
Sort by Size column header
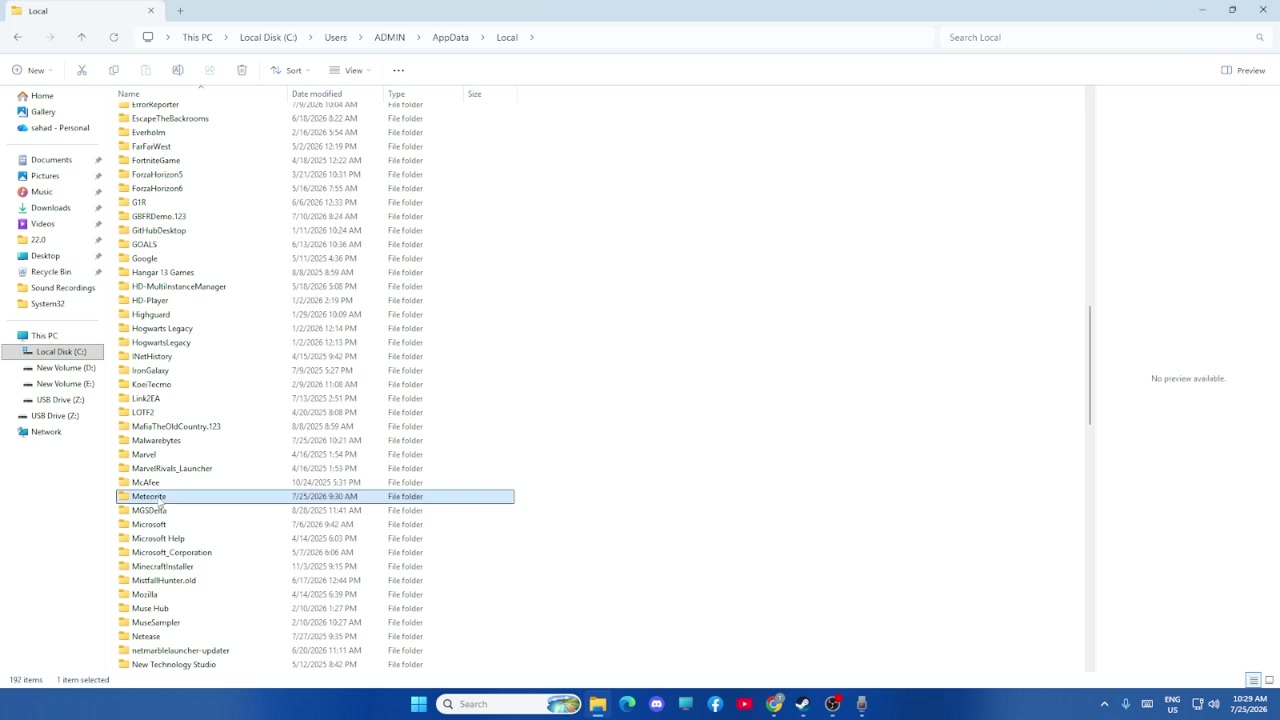pos(490,94)
